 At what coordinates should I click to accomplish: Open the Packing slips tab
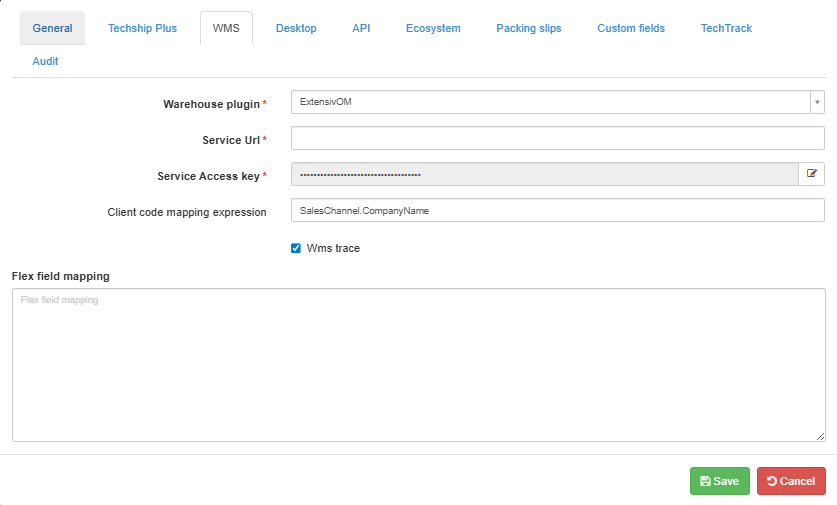coord(528,28)
